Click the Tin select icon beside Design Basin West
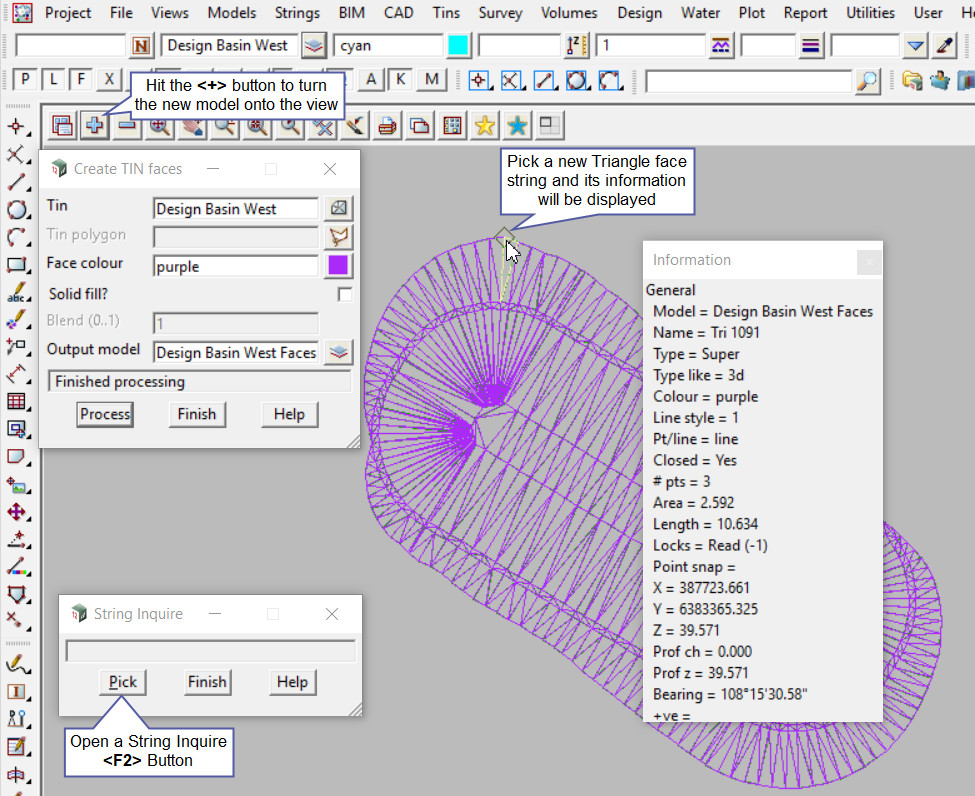Screen dimensions: 975x796 click(340, 208)
